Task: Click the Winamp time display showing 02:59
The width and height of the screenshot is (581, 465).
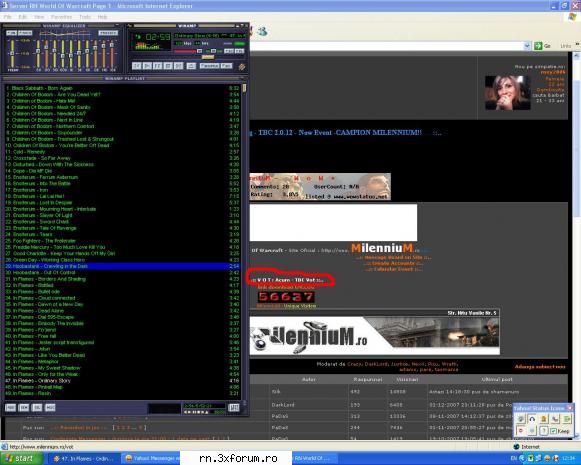Action: [x=157, y=37]
